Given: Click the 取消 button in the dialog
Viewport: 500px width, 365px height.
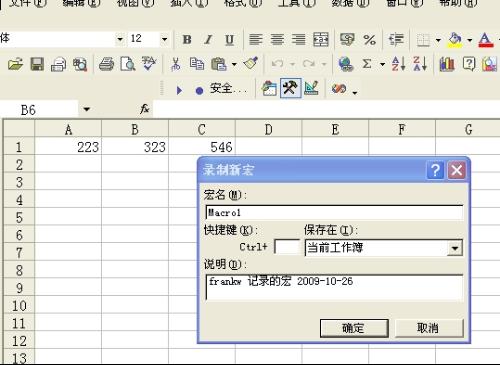Looking at the screenshot, I should click(429, 328).
